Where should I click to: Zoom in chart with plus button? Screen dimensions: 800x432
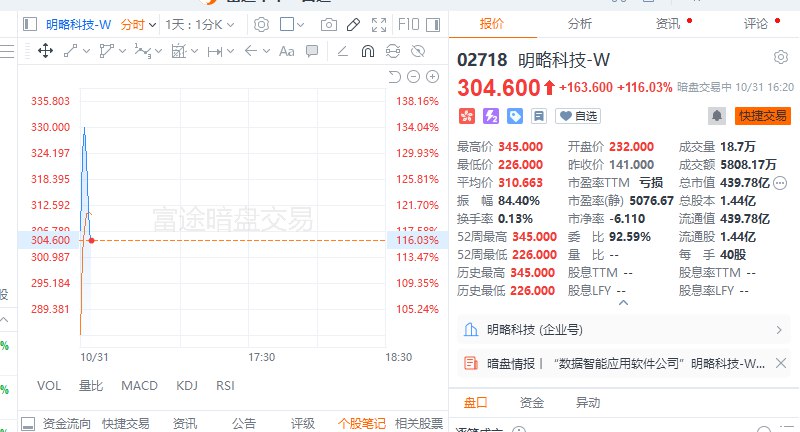(433, 77)
